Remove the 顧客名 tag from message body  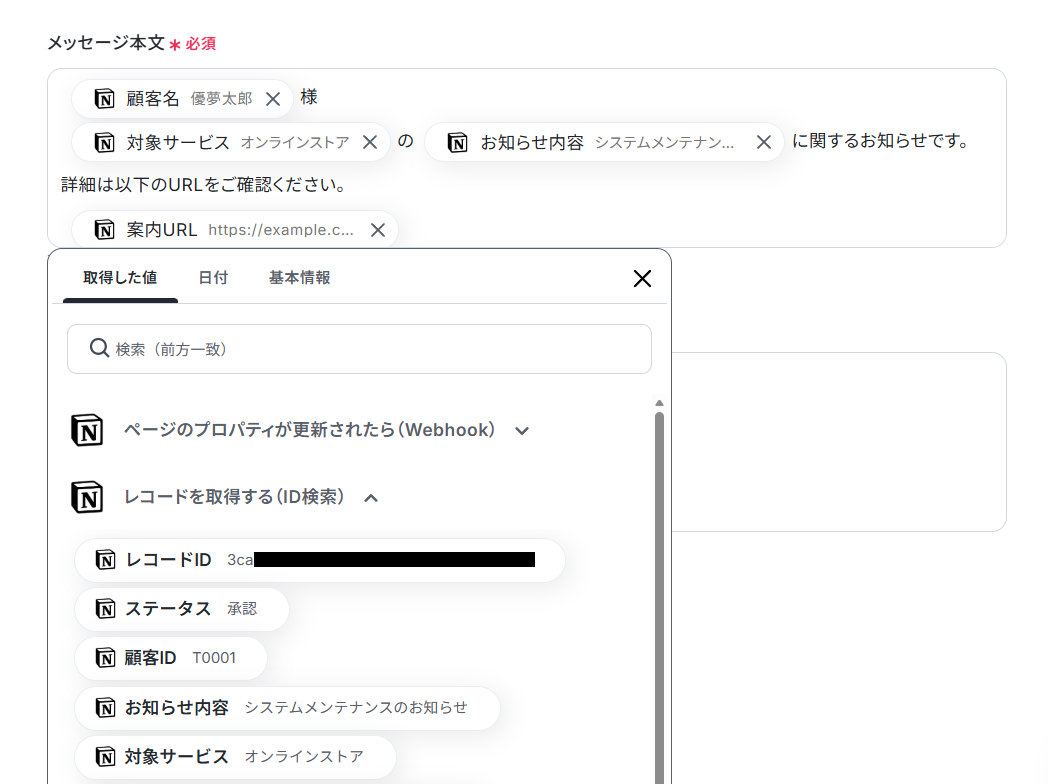(273, 99)
